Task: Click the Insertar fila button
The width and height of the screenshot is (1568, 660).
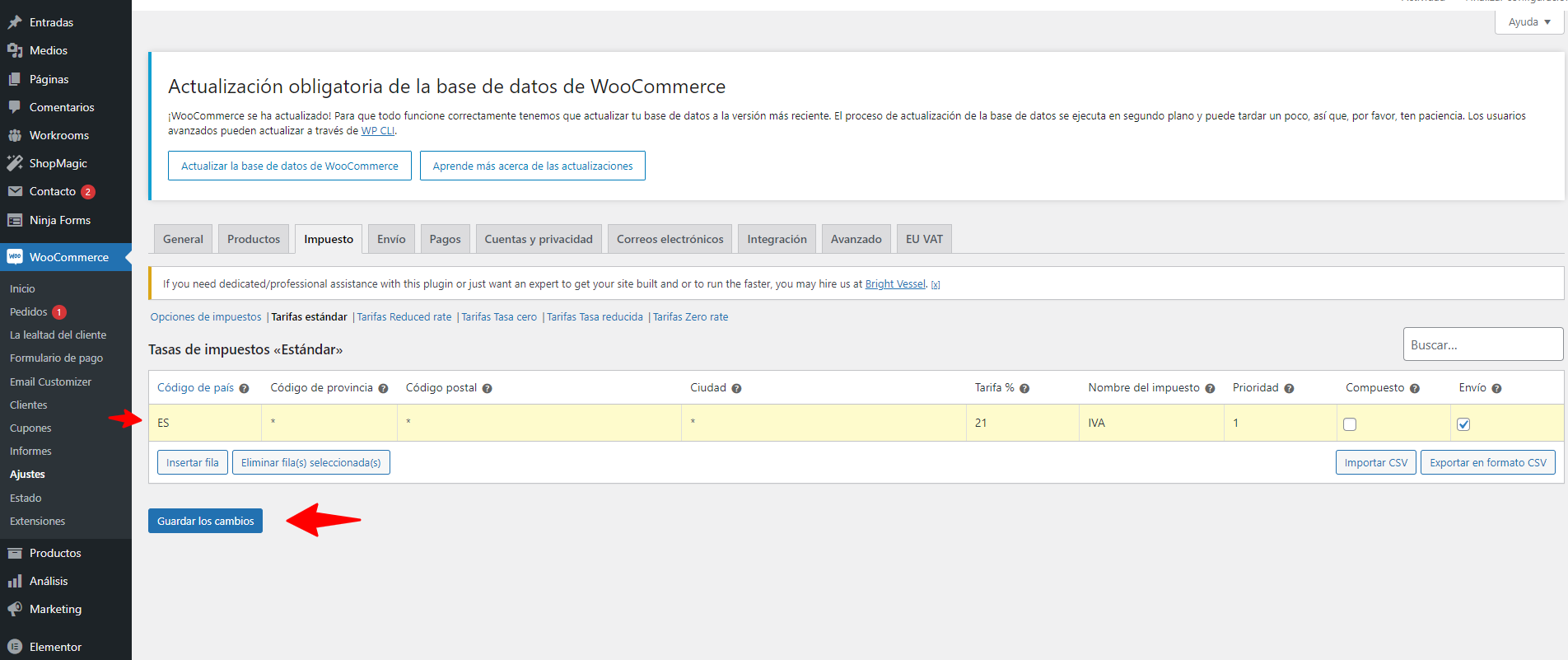Action: (x=193, y=462)
